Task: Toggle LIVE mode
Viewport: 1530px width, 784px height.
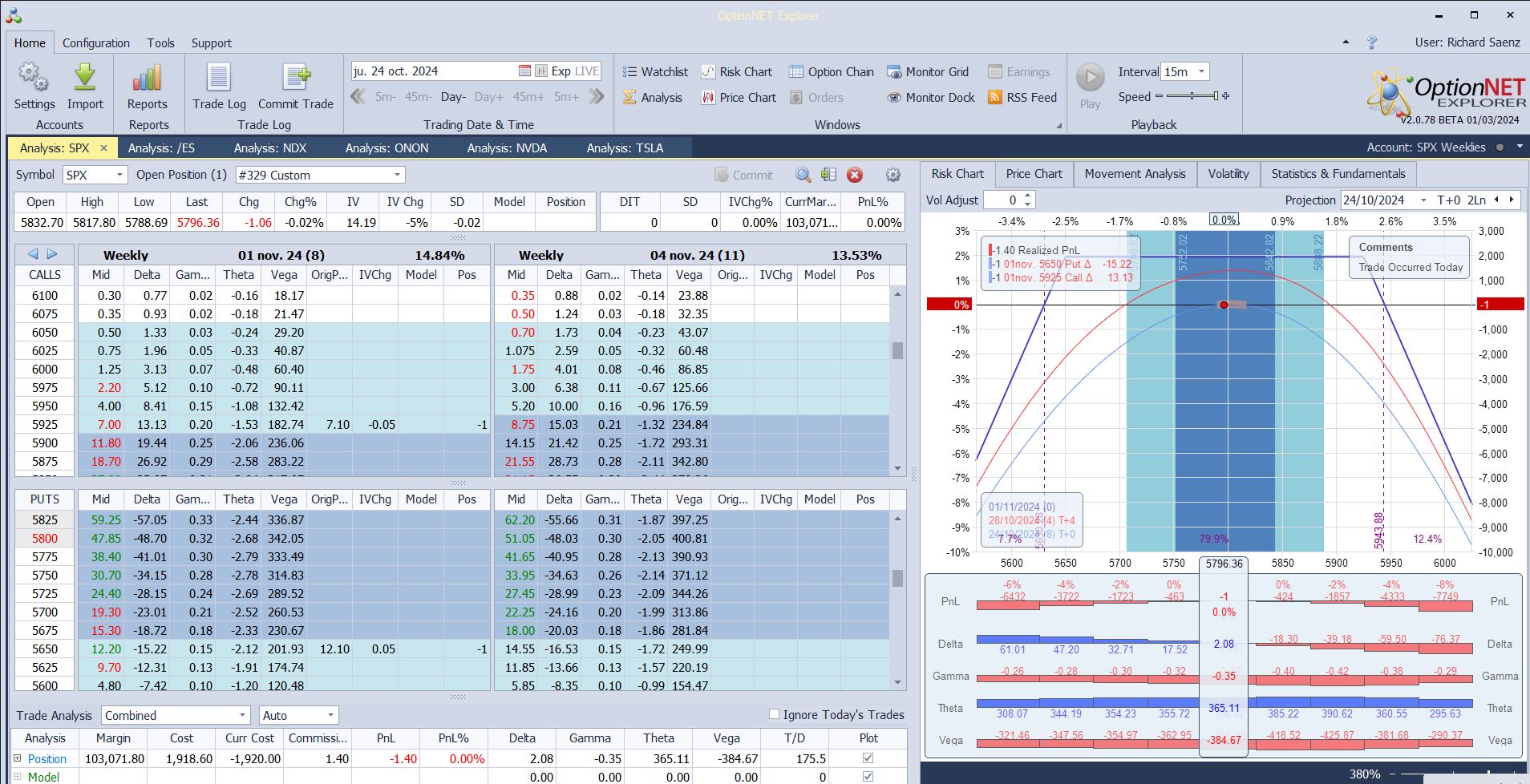Action: (587, 71)
